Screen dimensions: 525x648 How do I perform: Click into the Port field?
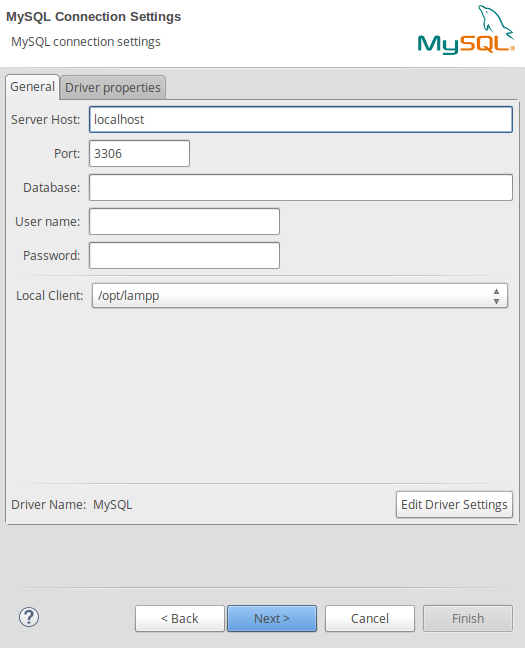tap(139, 153)
